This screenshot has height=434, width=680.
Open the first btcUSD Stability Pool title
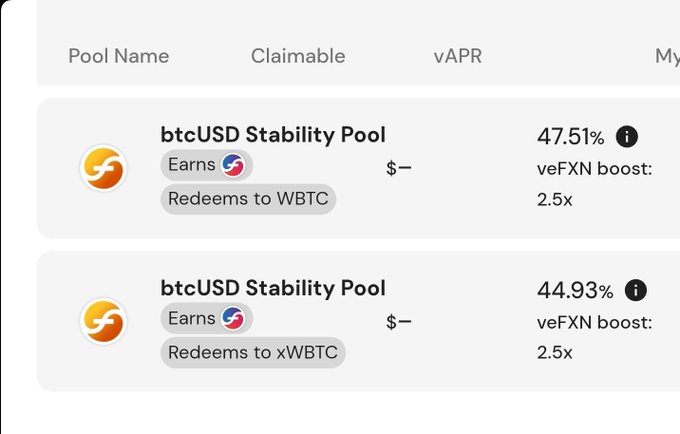(273, 135)
